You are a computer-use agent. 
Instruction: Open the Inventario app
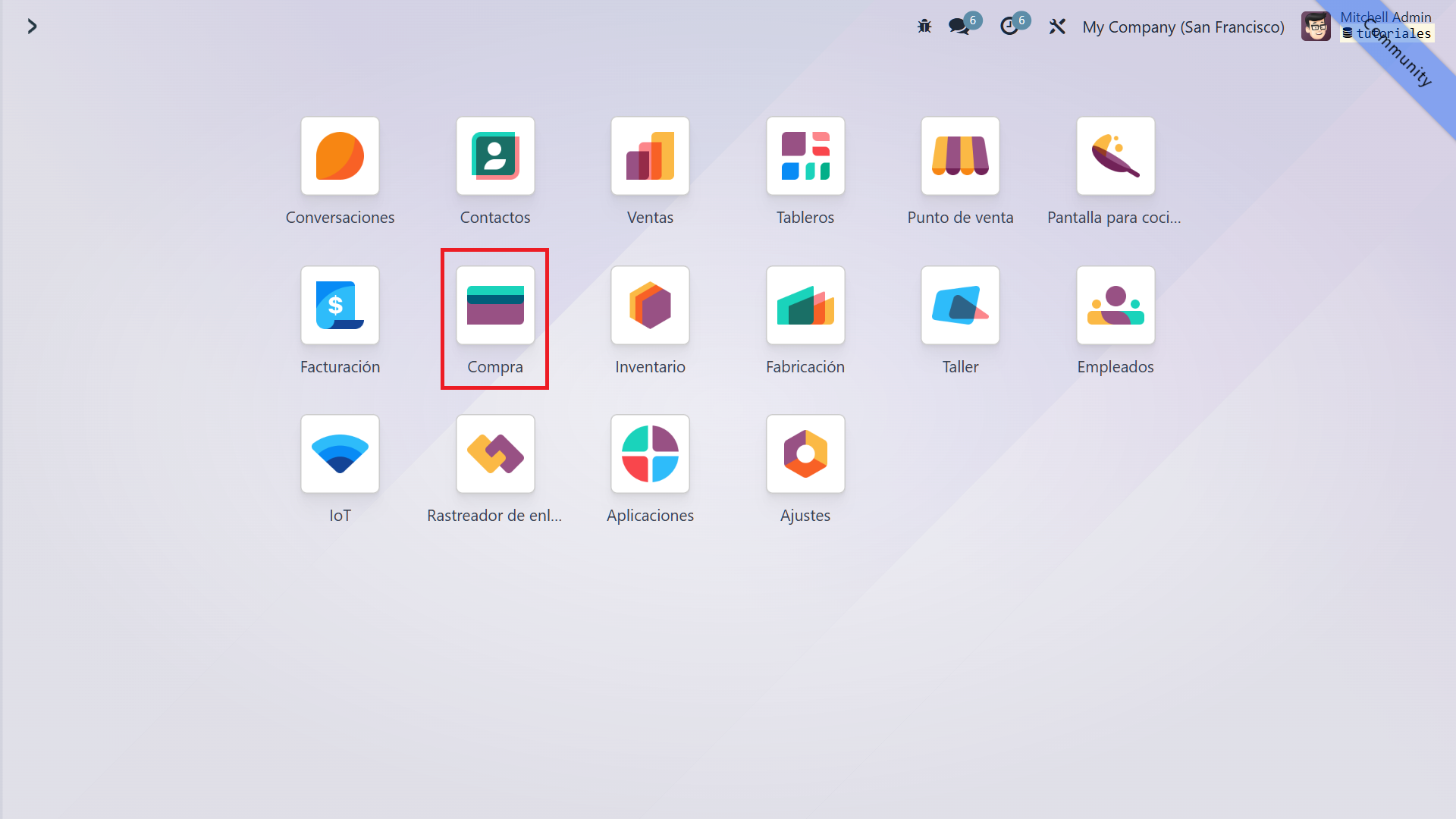pyautogui.click(x=650, y=306)
